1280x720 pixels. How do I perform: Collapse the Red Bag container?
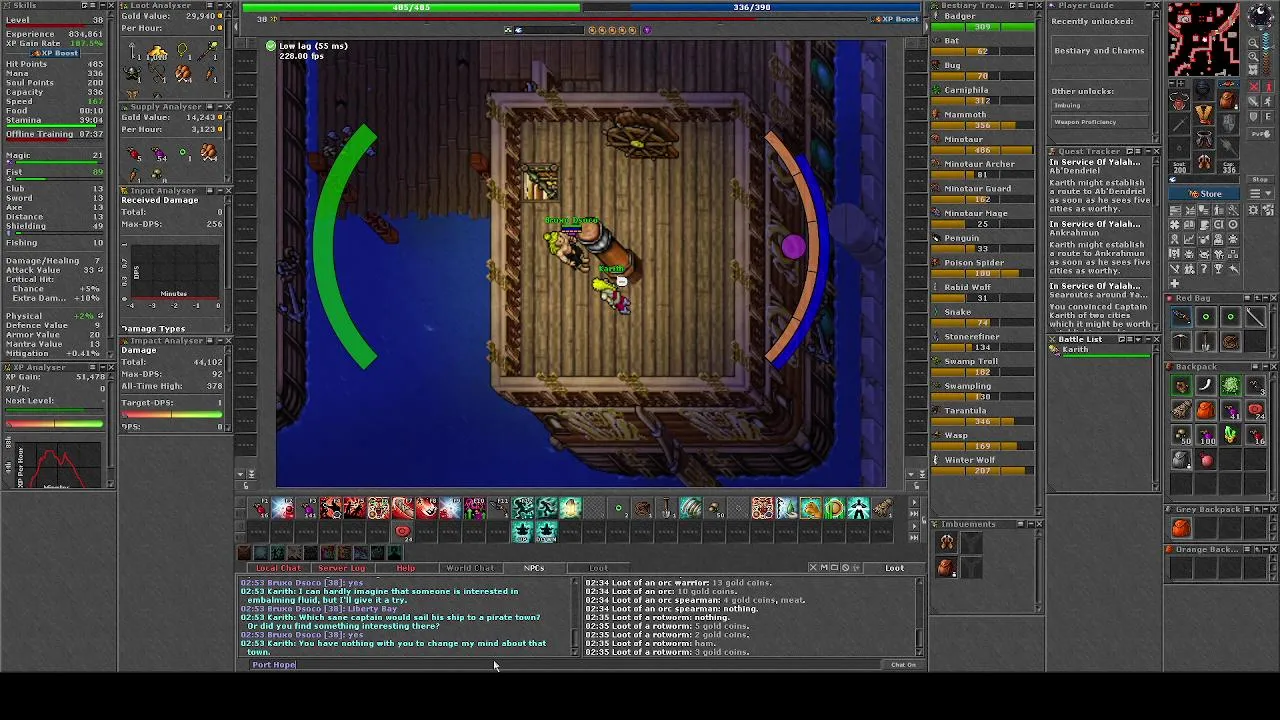coord(1266,298)
